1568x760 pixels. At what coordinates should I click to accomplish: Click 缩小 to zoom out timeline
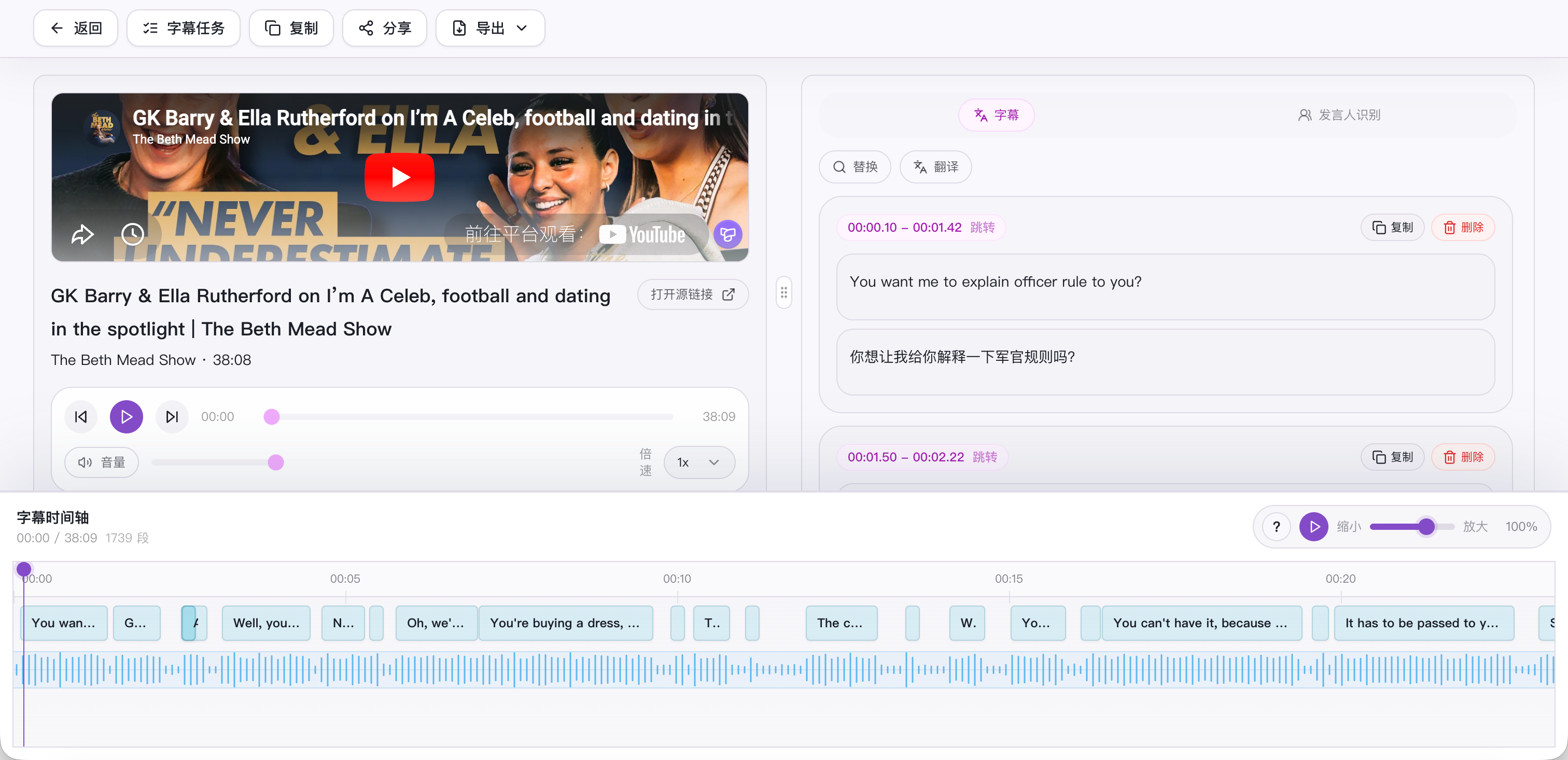(1348, 526)
